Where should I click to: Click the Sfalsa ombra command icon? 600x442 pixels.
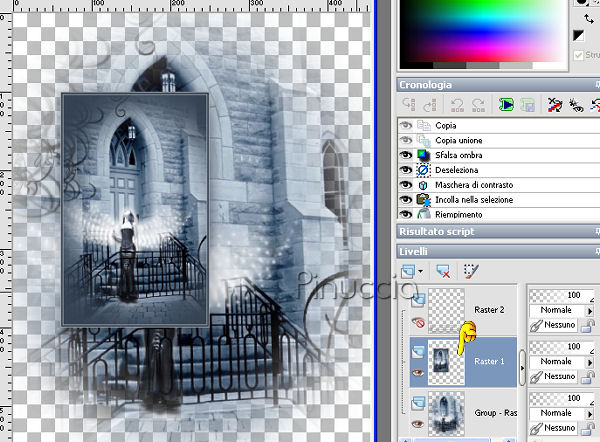[x=423, y=155]
